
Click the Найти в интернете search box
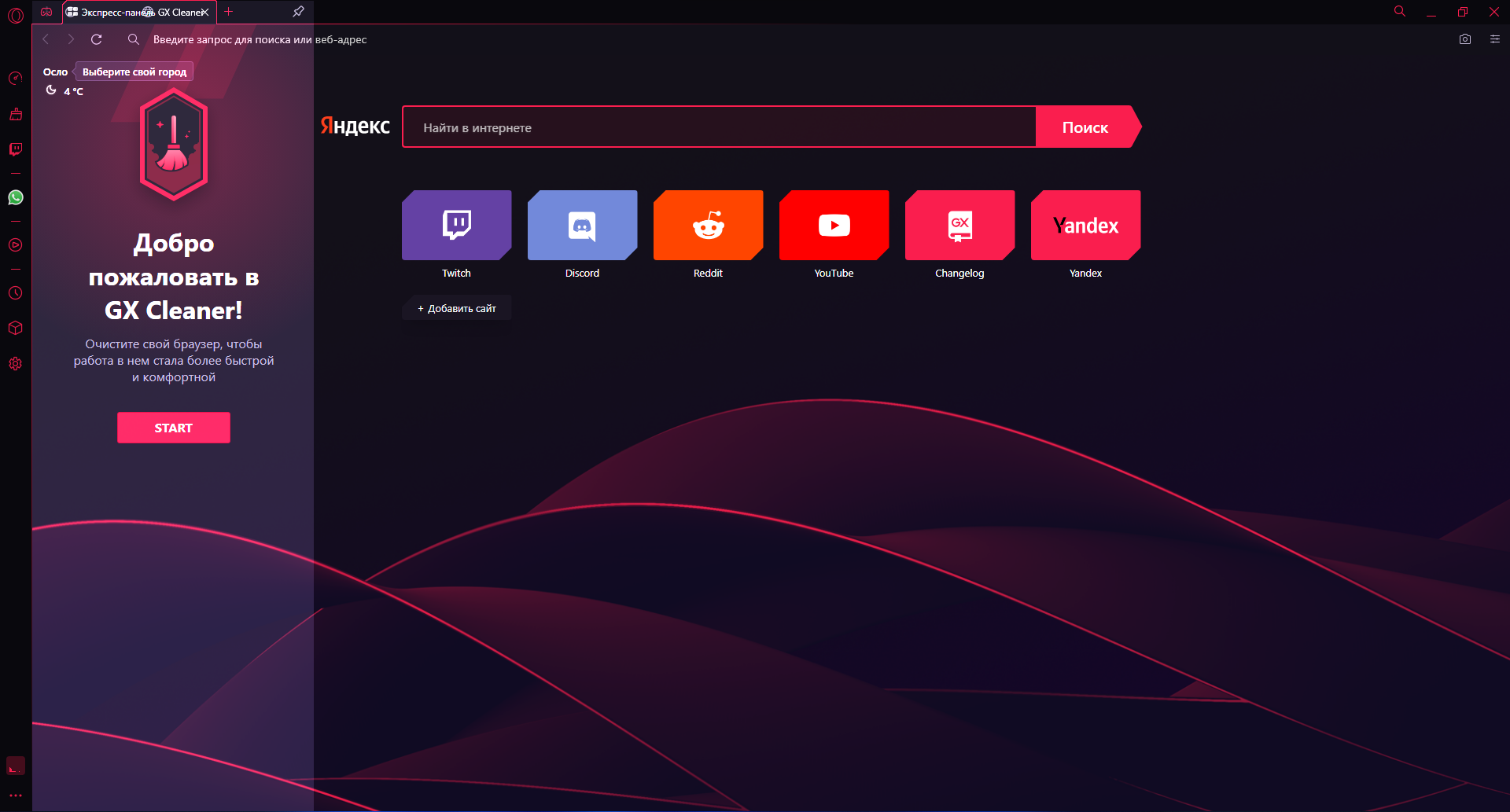tap(719, 127)
